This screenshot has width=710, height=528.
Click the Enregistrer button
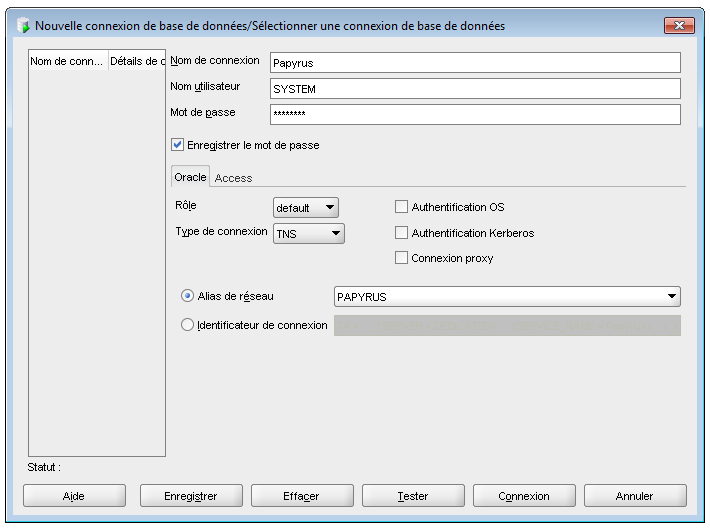(x=191, y=496)
